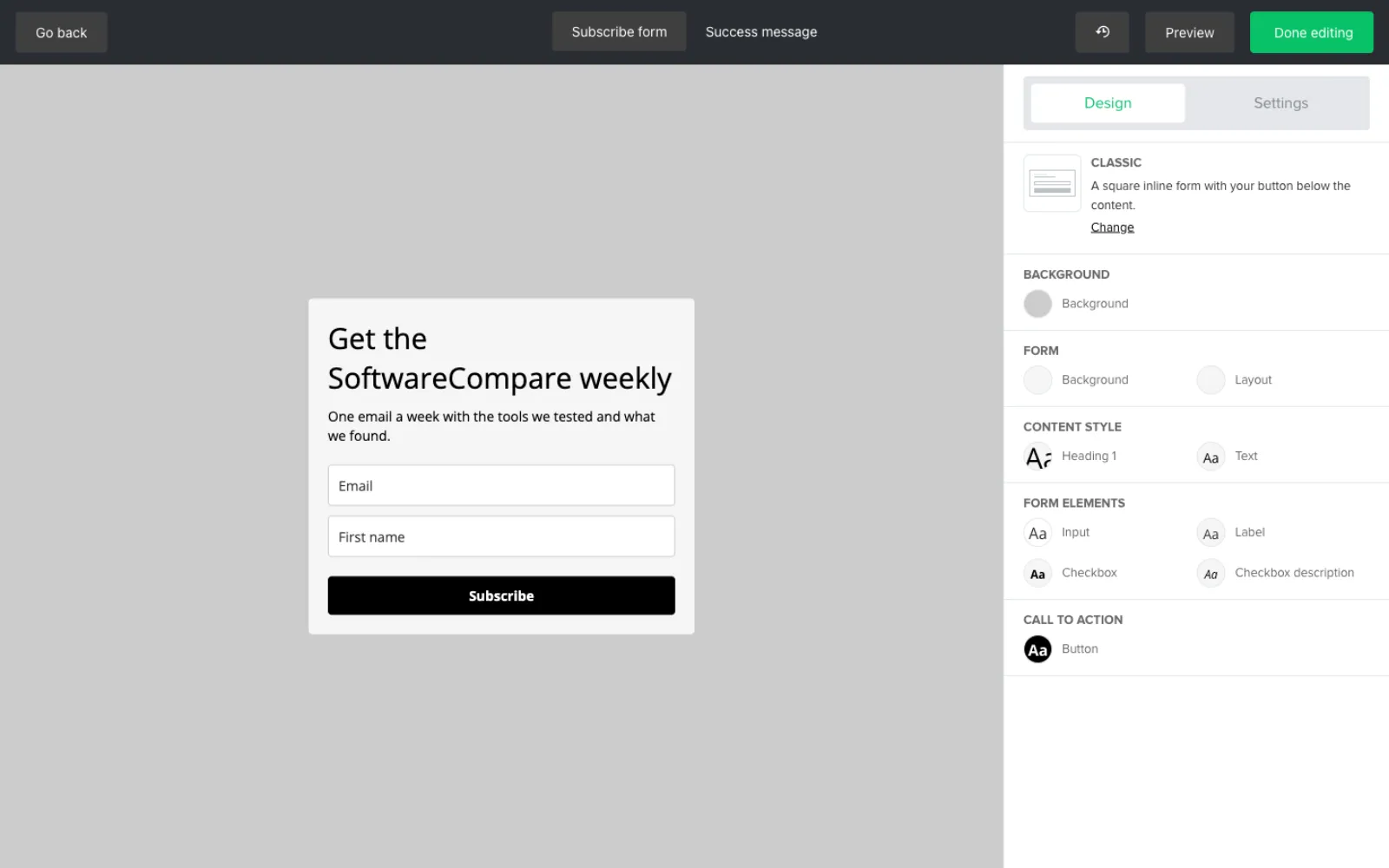Click the undo history icon button
This screenshot has width=1389, height=868.
1102,32
